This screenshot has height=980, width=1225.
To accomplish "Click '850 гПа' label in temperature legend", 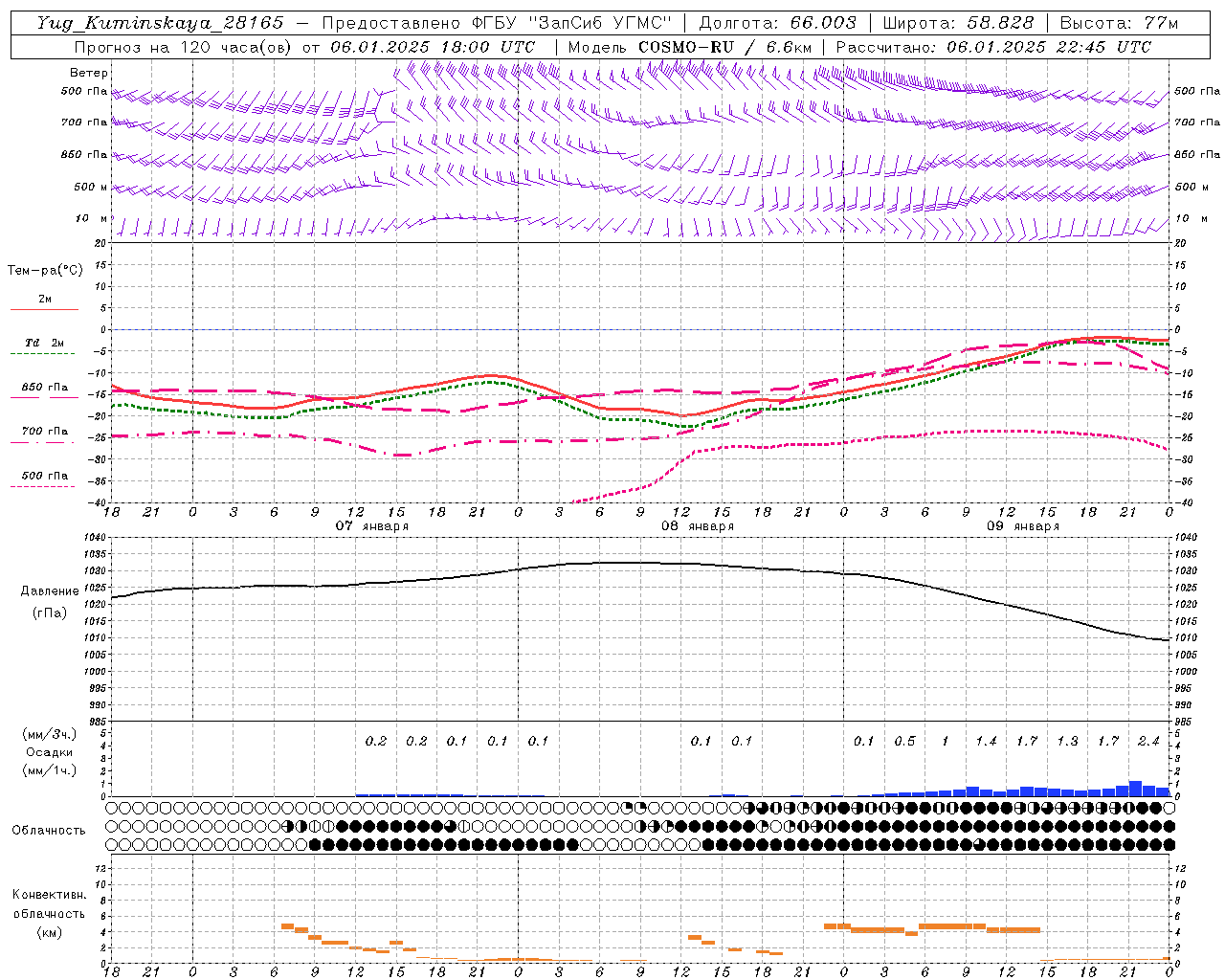I will [45, 387].
